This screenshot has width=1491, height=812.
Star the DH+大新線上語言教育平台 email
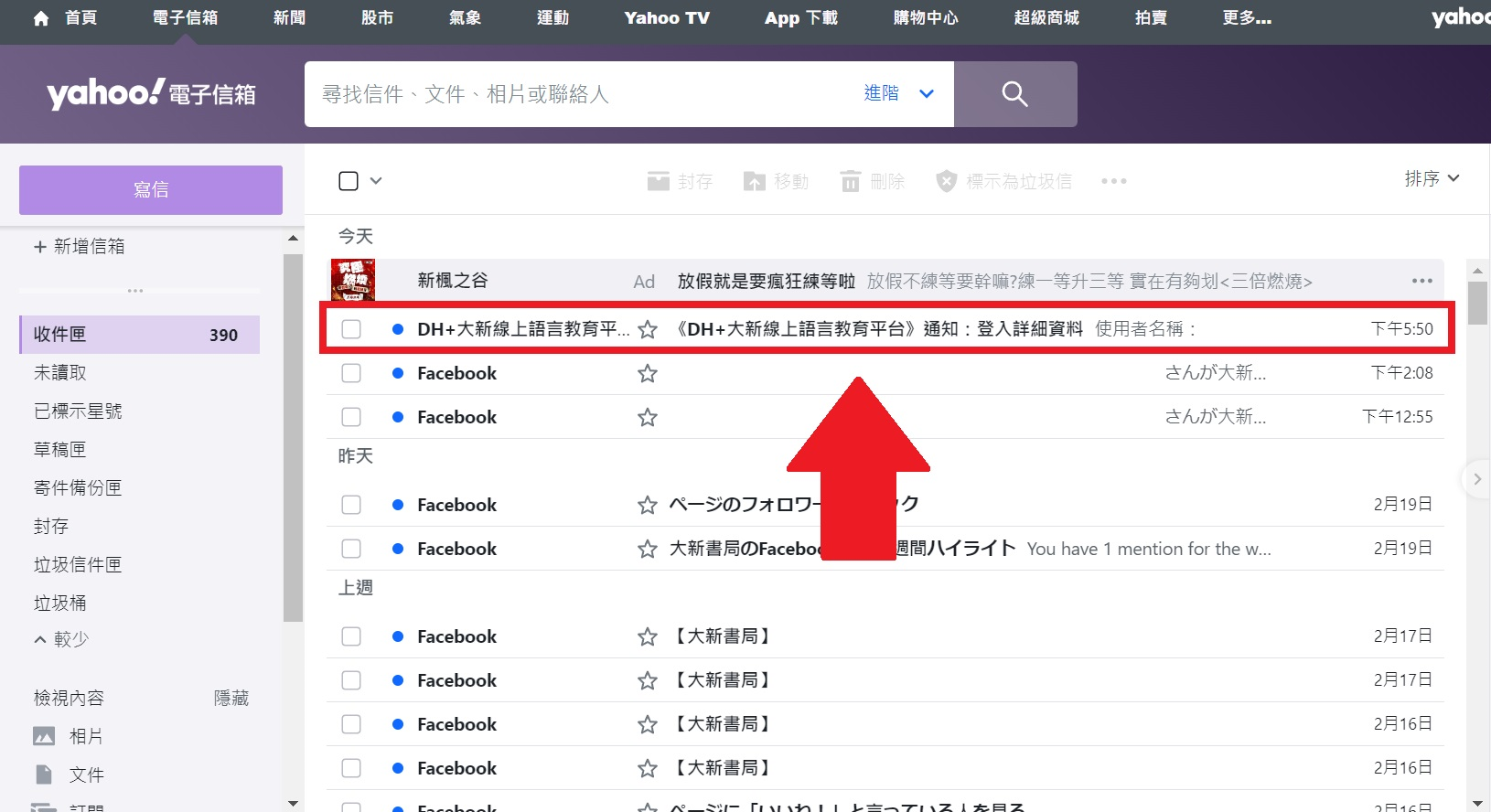(648, 329)
